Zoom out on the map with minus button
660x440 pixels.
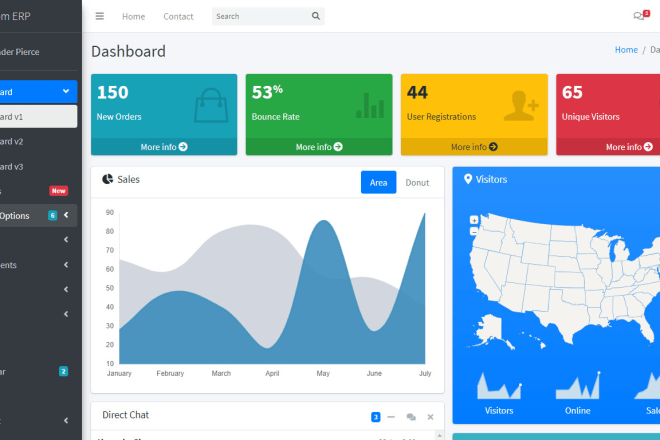[x=474, y=231]
